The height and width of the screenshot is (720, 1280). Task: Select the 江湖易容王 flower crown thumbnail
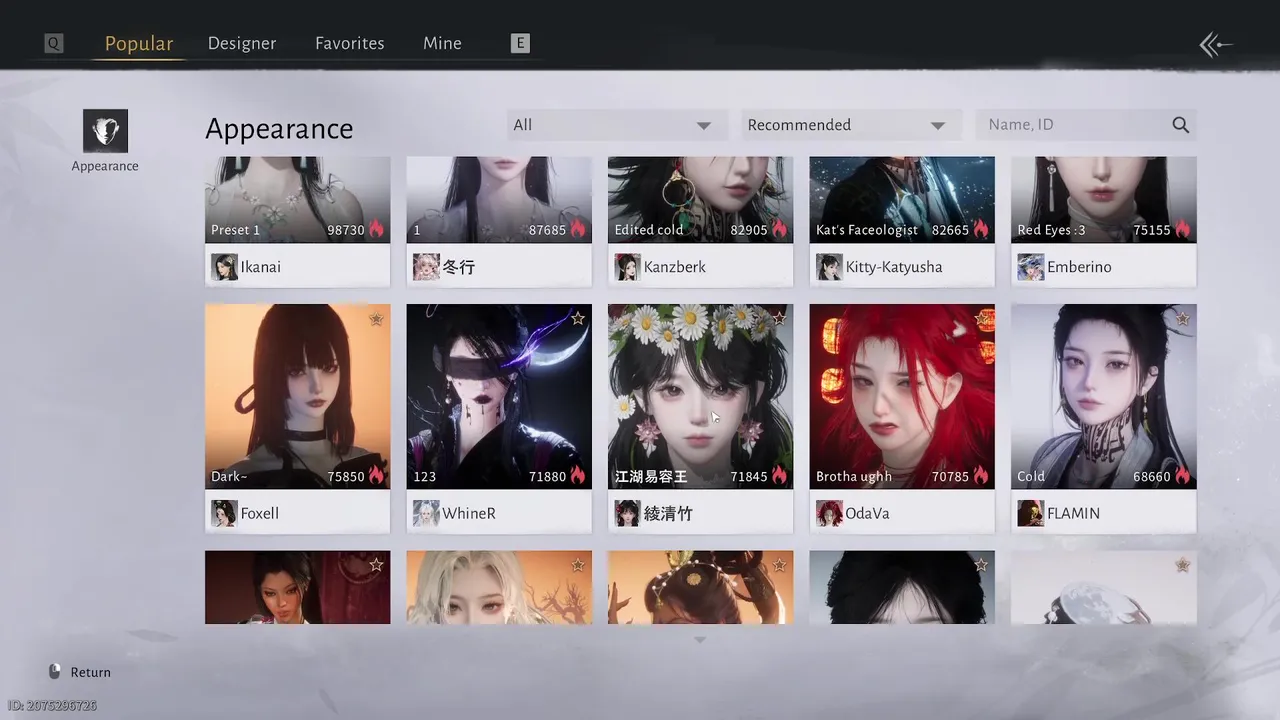coord(700,396)
